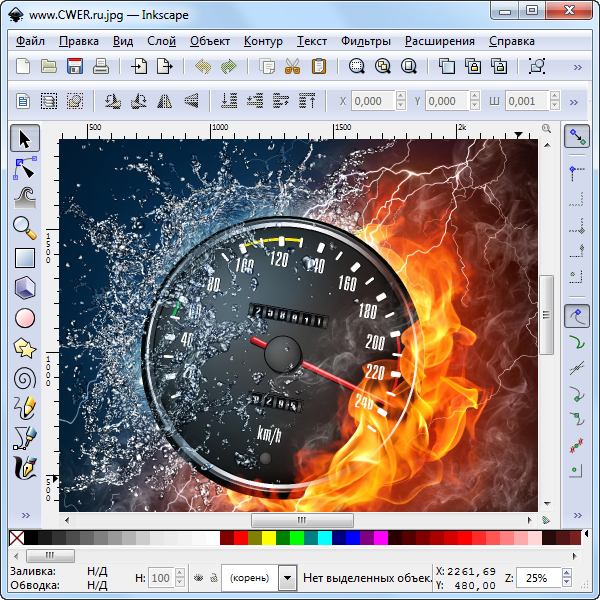
Task: Click the Print document icon
Action: click(x=101, y=67)
